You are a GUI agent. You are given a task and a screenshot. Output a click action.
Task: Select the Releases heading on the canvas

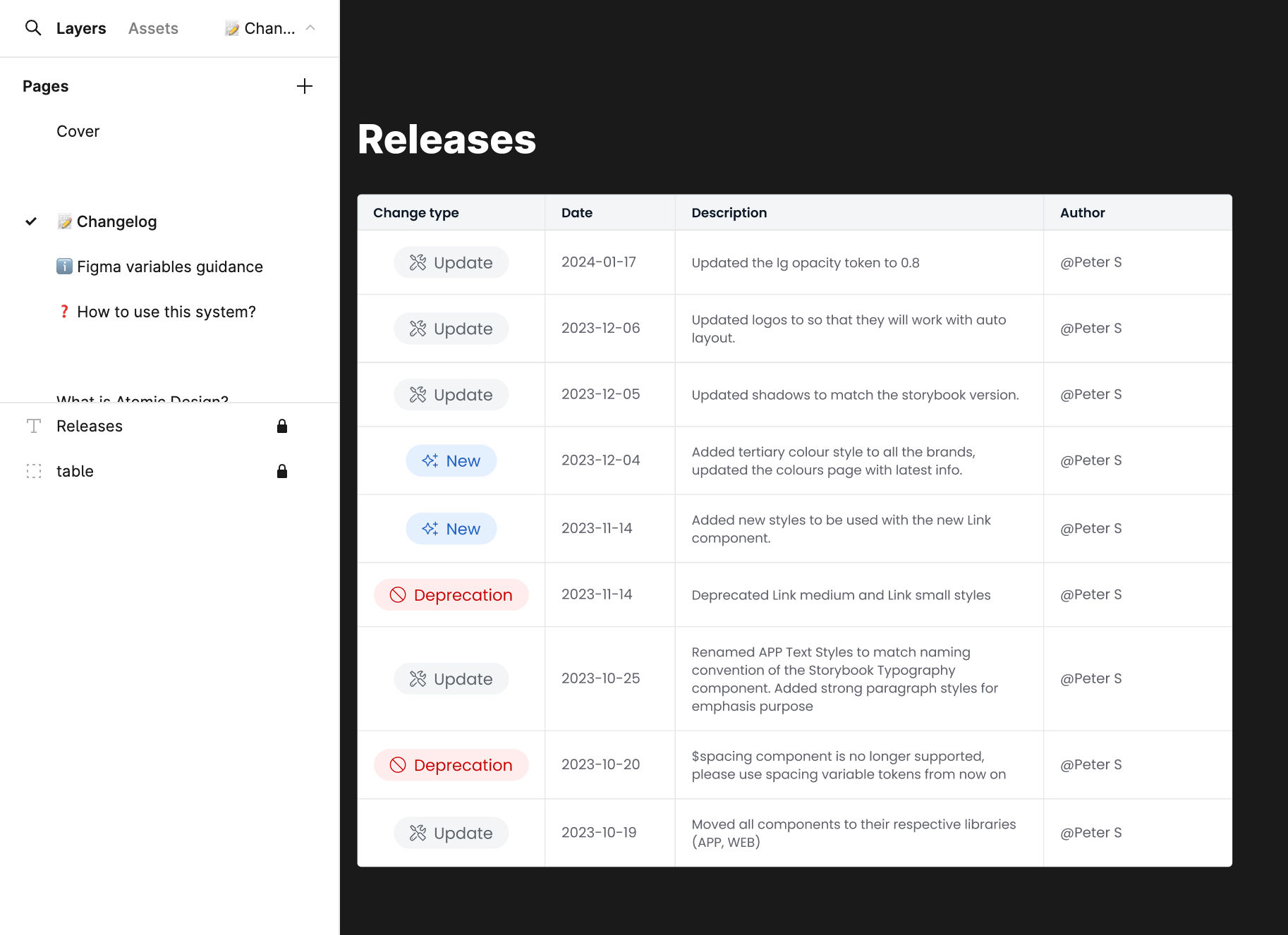pyautogui.click(x=446, y=140)
